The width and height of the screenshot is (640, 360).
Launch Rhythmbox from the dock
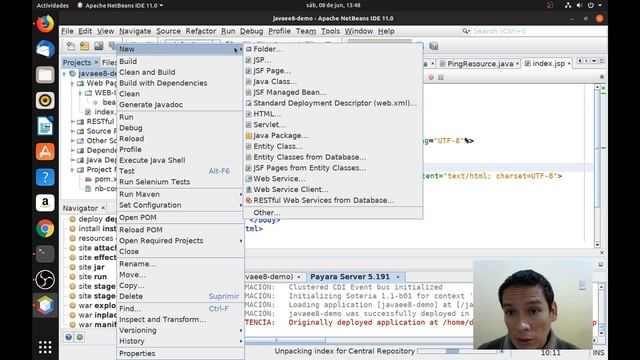pyautogui.click(x=45, y=100)
